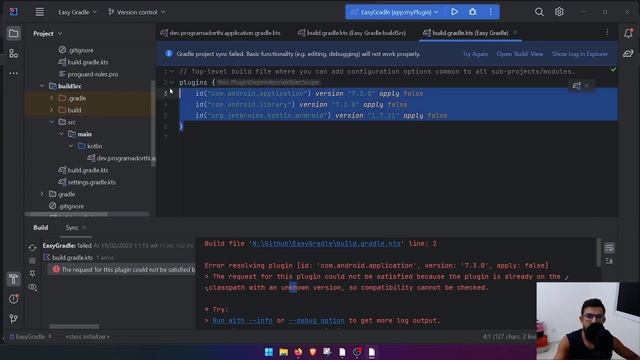Screen dimensions: 640x360
Task: Click the red error icon in build tree
Action: [56, 269]
